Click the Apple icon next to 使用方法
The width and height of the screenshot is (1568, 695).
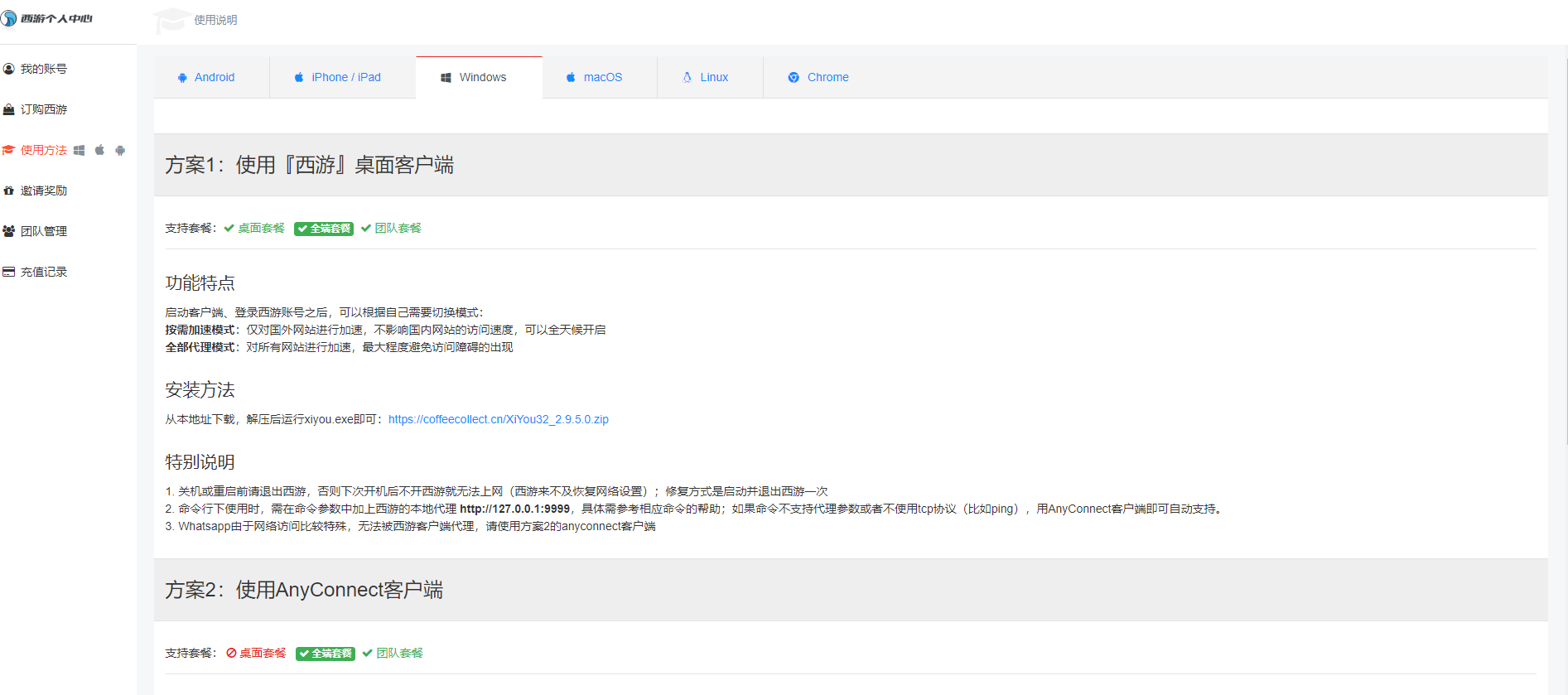99,150
